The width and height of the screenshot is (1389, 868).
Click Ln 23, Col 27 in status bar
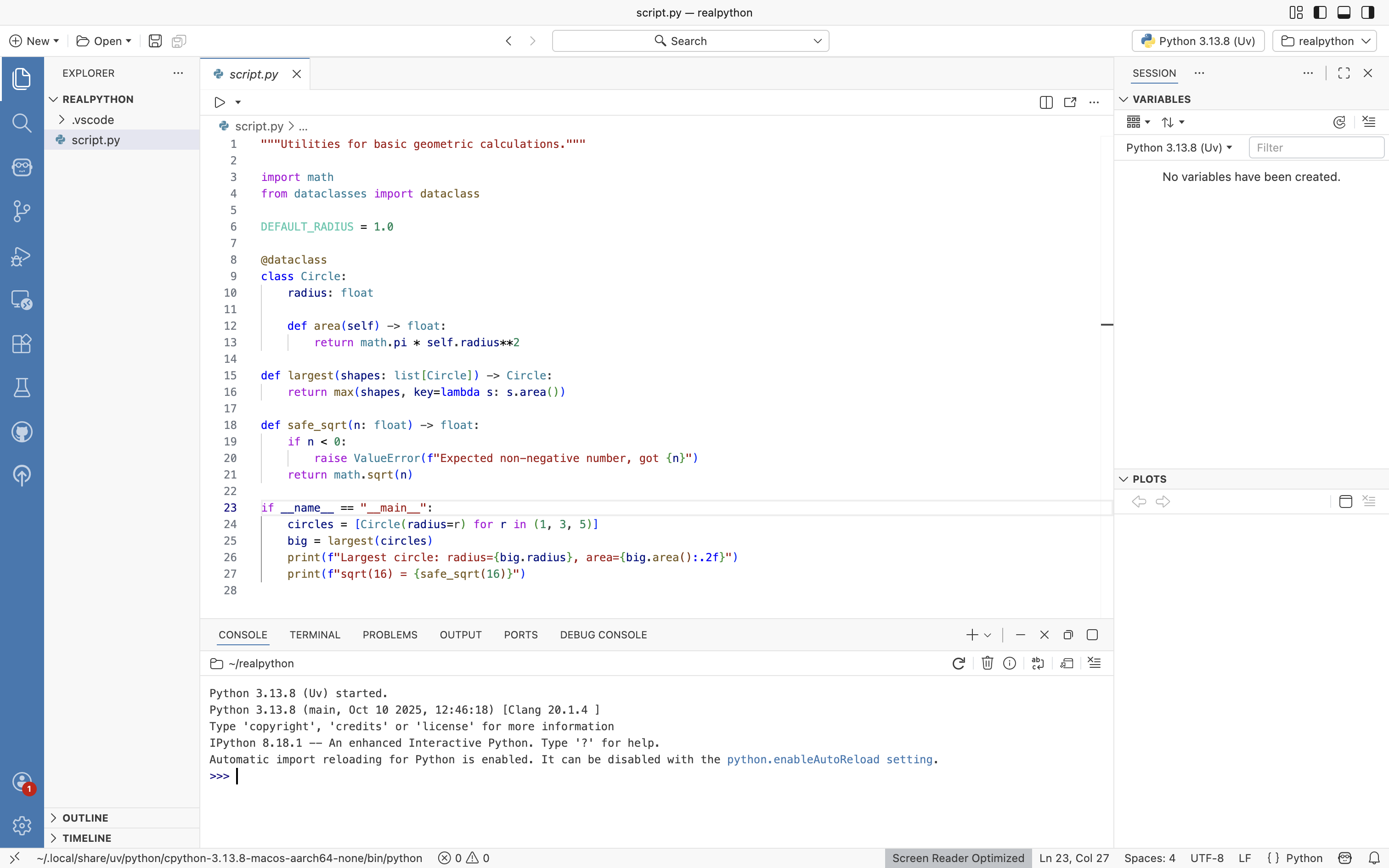coord(1074,858)
